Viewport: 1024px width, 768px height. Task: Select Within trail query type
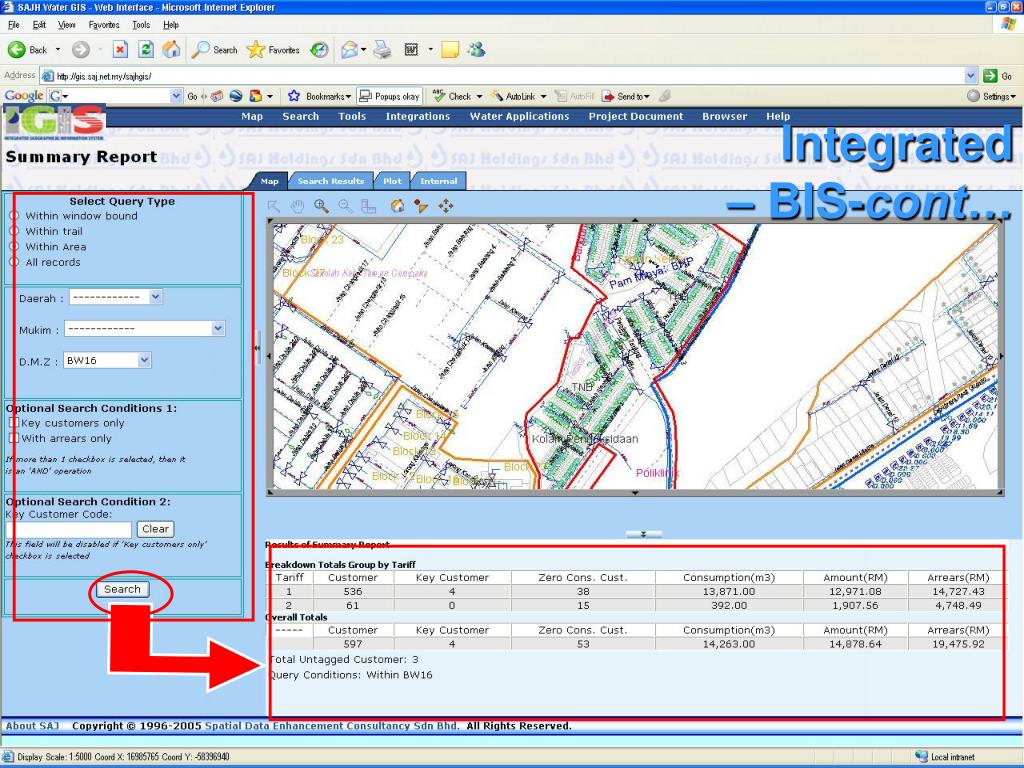[14, 231]
